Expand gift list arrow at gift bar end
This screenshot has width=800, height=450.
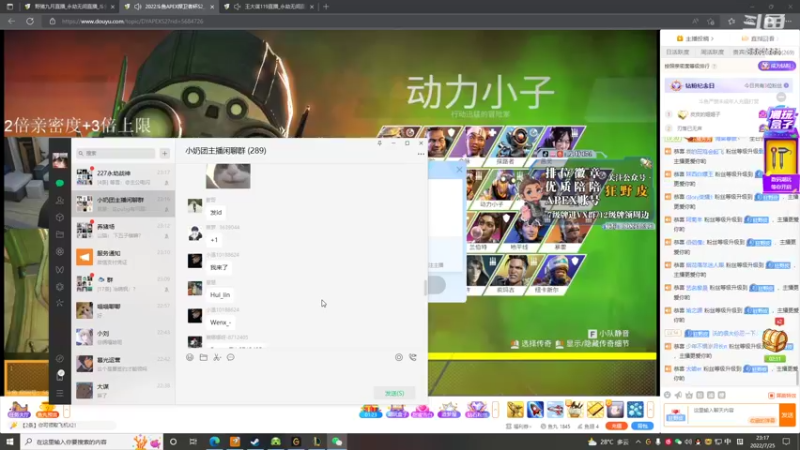pyautogui.click(x=651, y=409)
